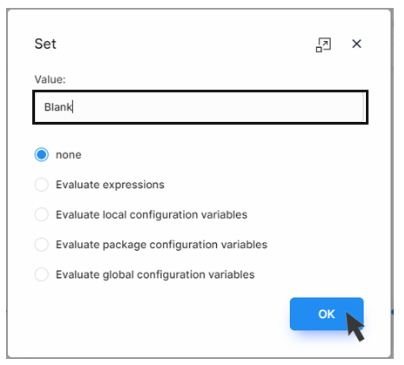Screen dimensions: 404x365
Task: Click the "Evaluate global configuration variables" label
Action: (x=155, y=275)
